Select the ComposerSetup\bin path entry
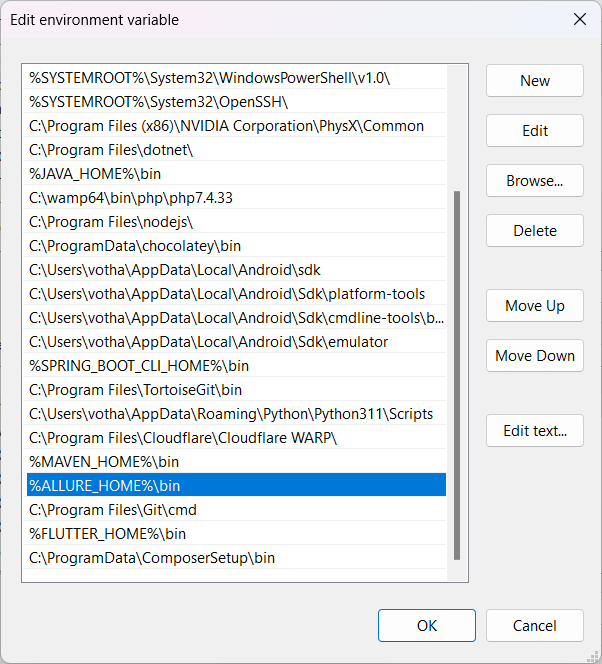Screen dimensions: 602x664 tap(236, 558)
